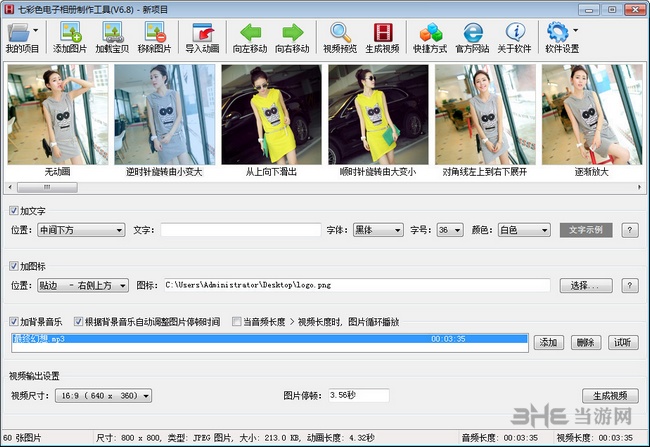Select the 逆时针旋转由小变大 thumbnail
650x447 pixels.
165,114
